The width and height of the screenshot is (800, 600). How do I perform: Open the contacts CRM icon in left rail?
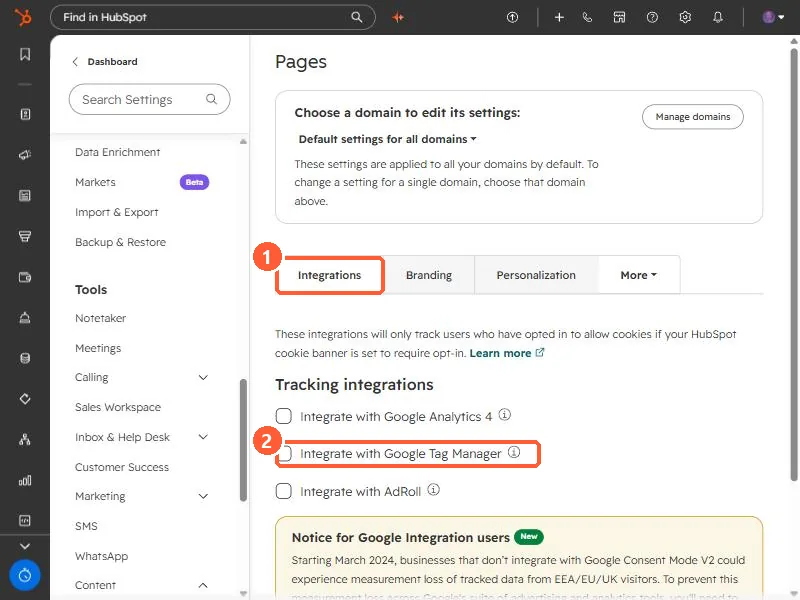(25, 114)
